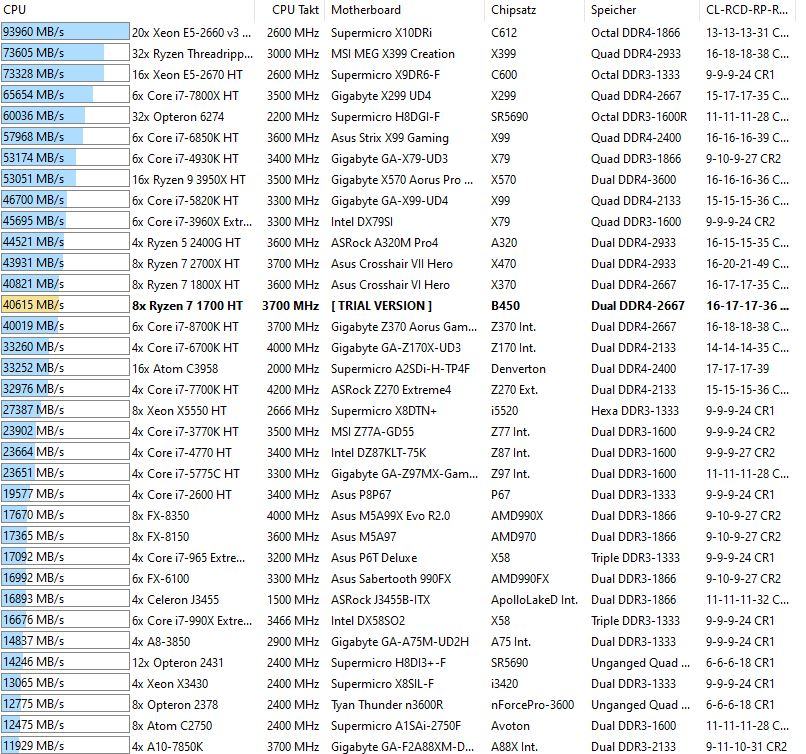Click the 4x Xeon X3430 entry
Viewport: 806px width, 754px height.
tap(170, 684)
